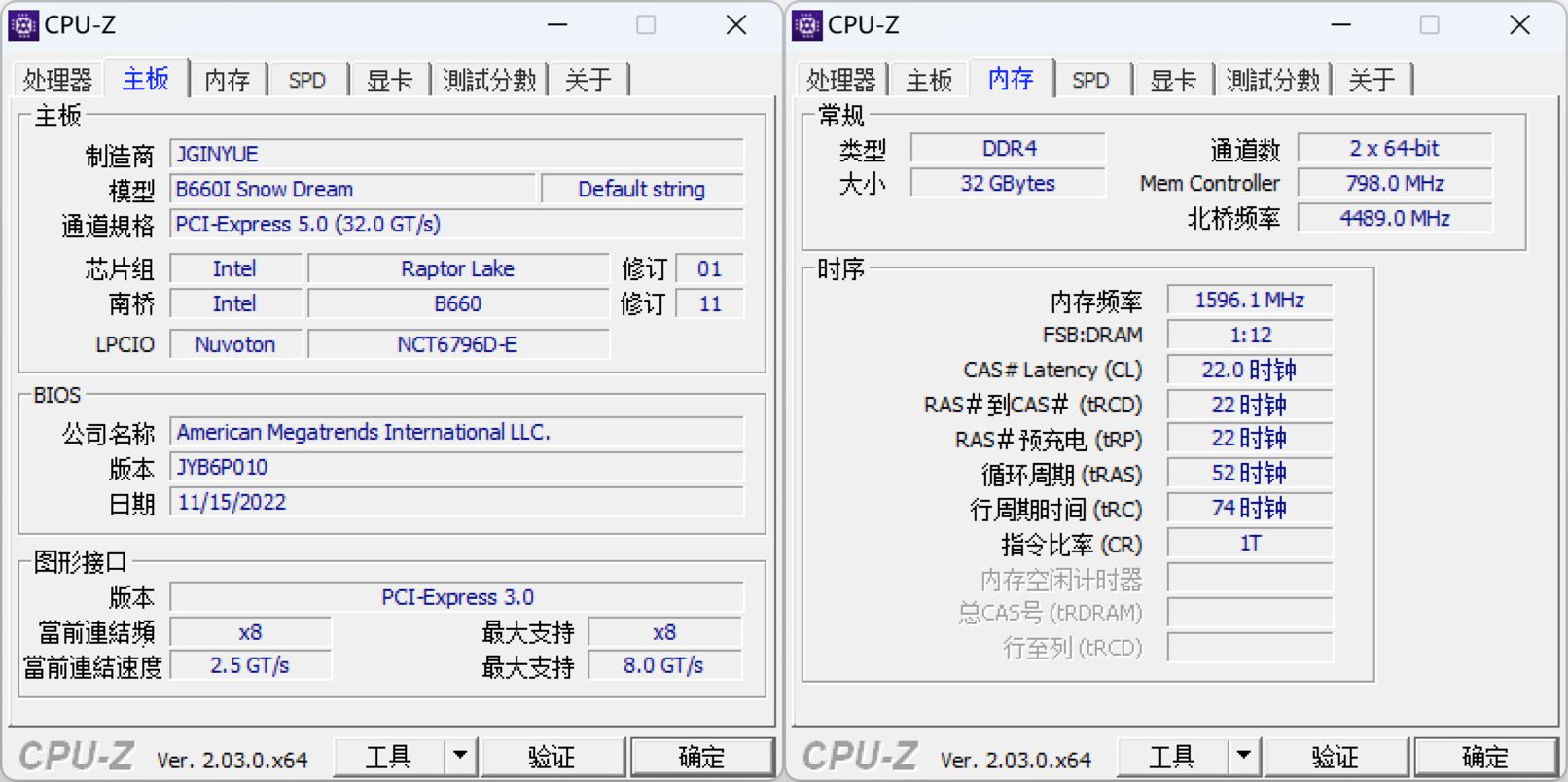Click CPU-Z app icon in left window title bar
Screen dimensions: 1568x782
(x=22, y=25)
